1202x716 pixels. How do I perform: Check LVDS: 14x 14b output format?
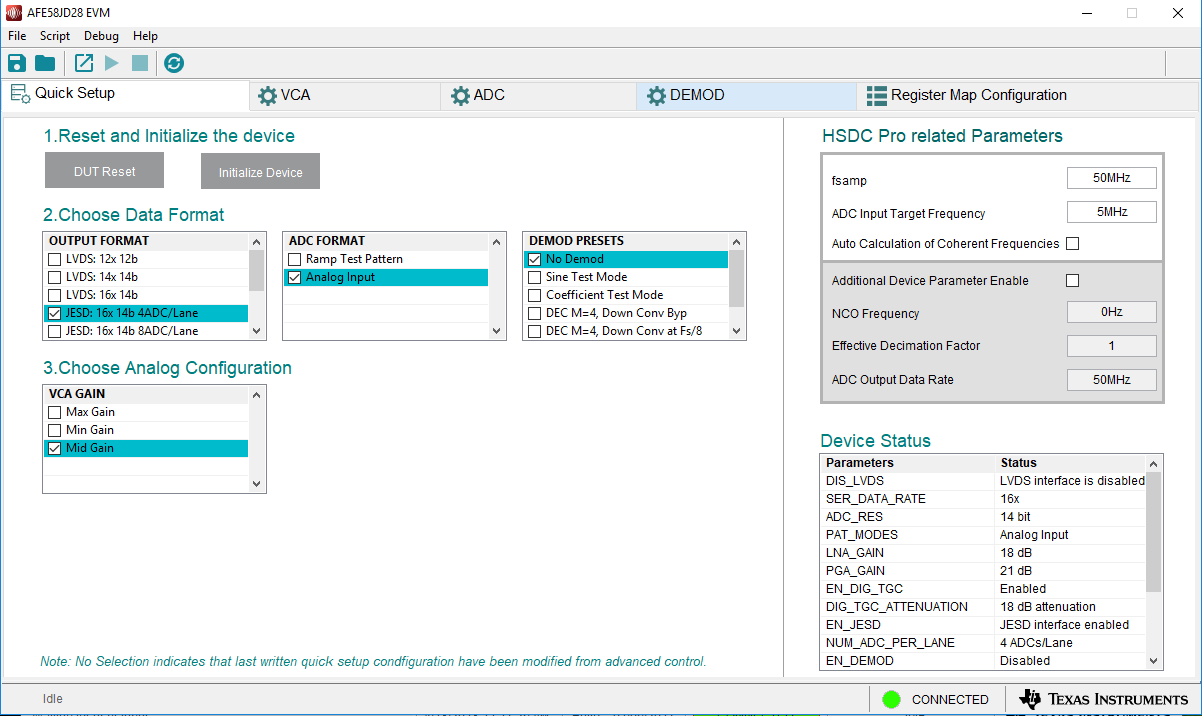pos(54,277)
